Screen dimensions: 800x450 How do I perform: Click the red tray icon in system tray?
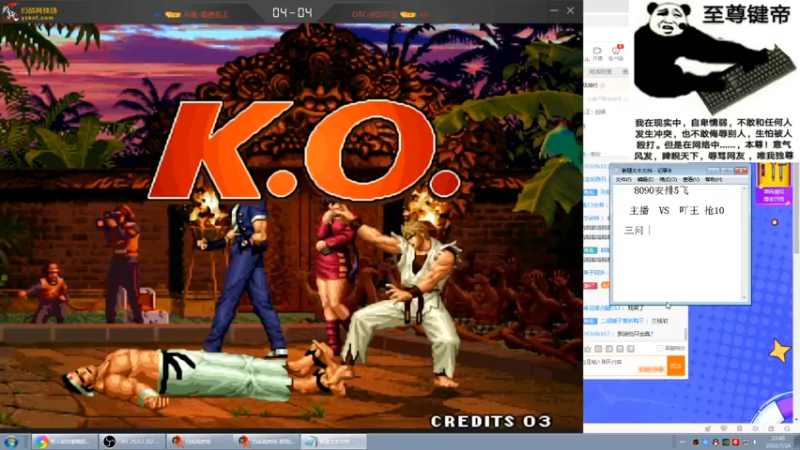point(736,442)
